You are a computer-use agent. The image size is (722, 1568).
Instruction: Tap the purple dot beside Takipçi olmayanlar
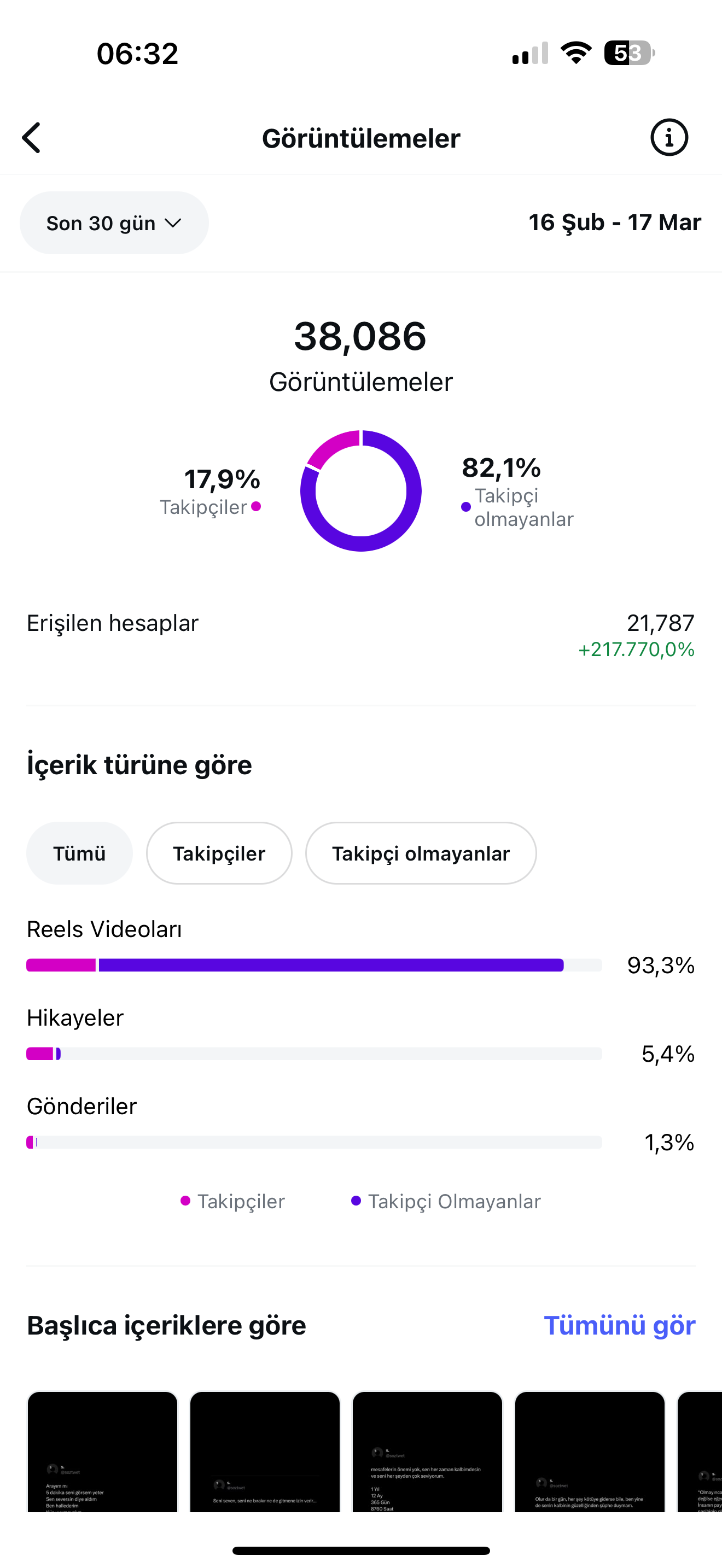pos(465,507)
